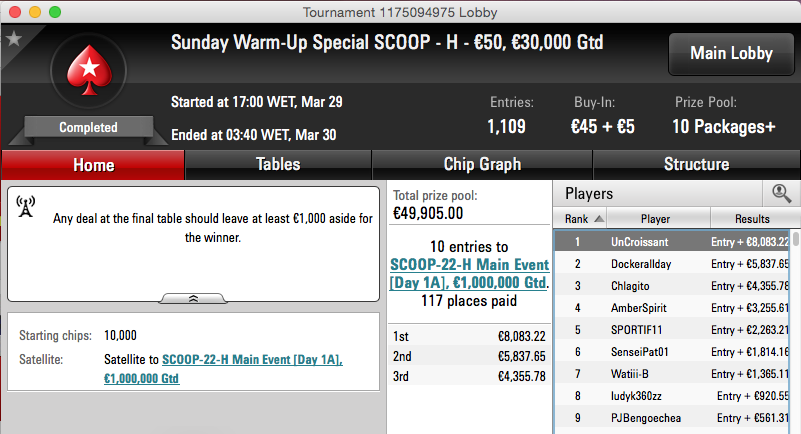Screen dimensions: 801x434
Task: Go to the Home tab
Action: 93,165
